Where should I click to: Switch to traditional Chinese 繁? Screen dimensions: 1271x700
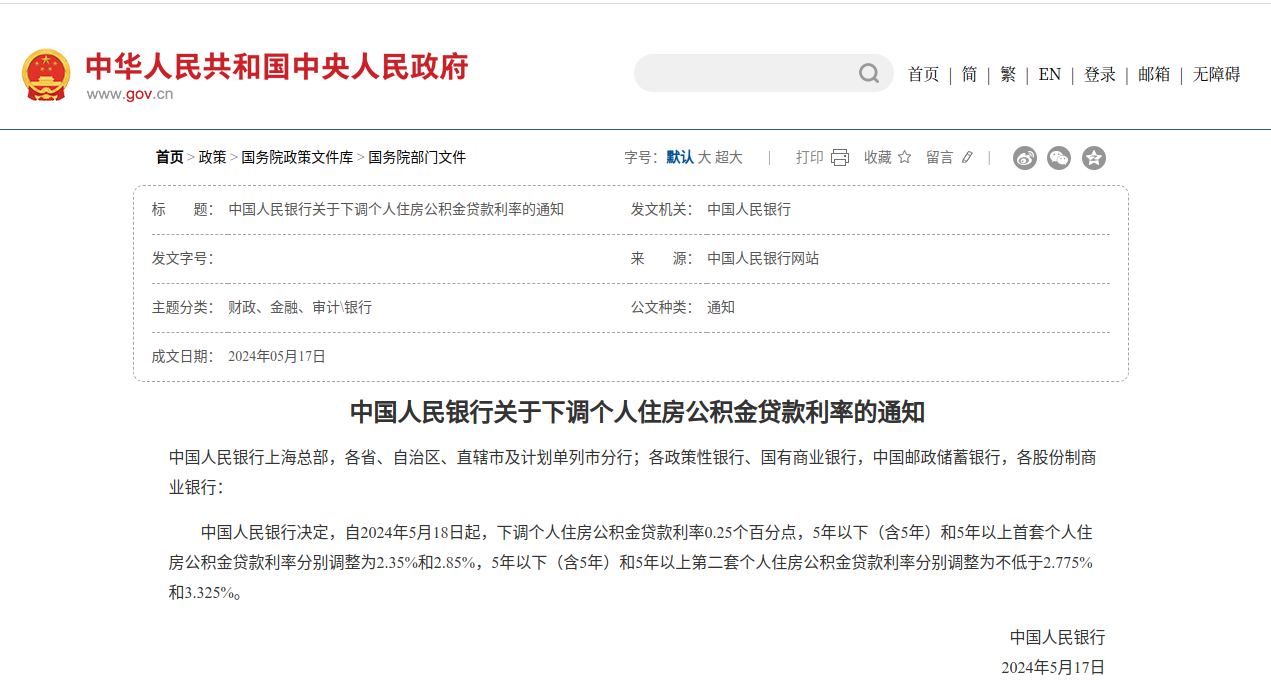pyautogui.click(x=1008, y=74)
